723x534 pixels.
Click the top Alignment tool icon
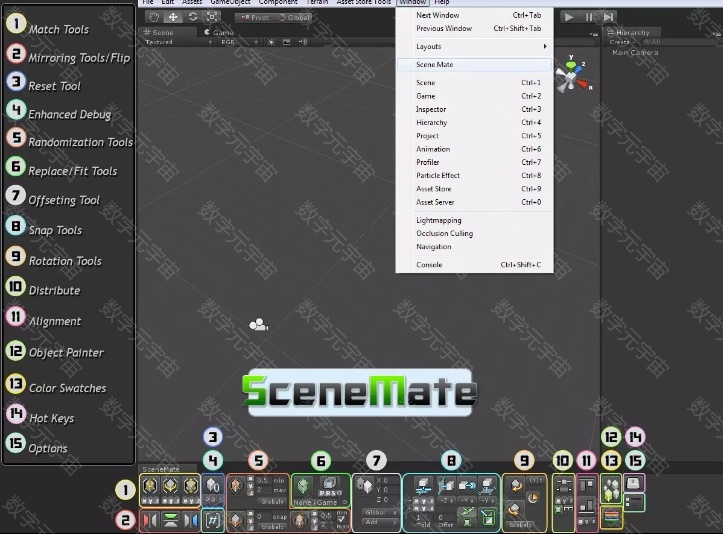(x=587, y=486)
